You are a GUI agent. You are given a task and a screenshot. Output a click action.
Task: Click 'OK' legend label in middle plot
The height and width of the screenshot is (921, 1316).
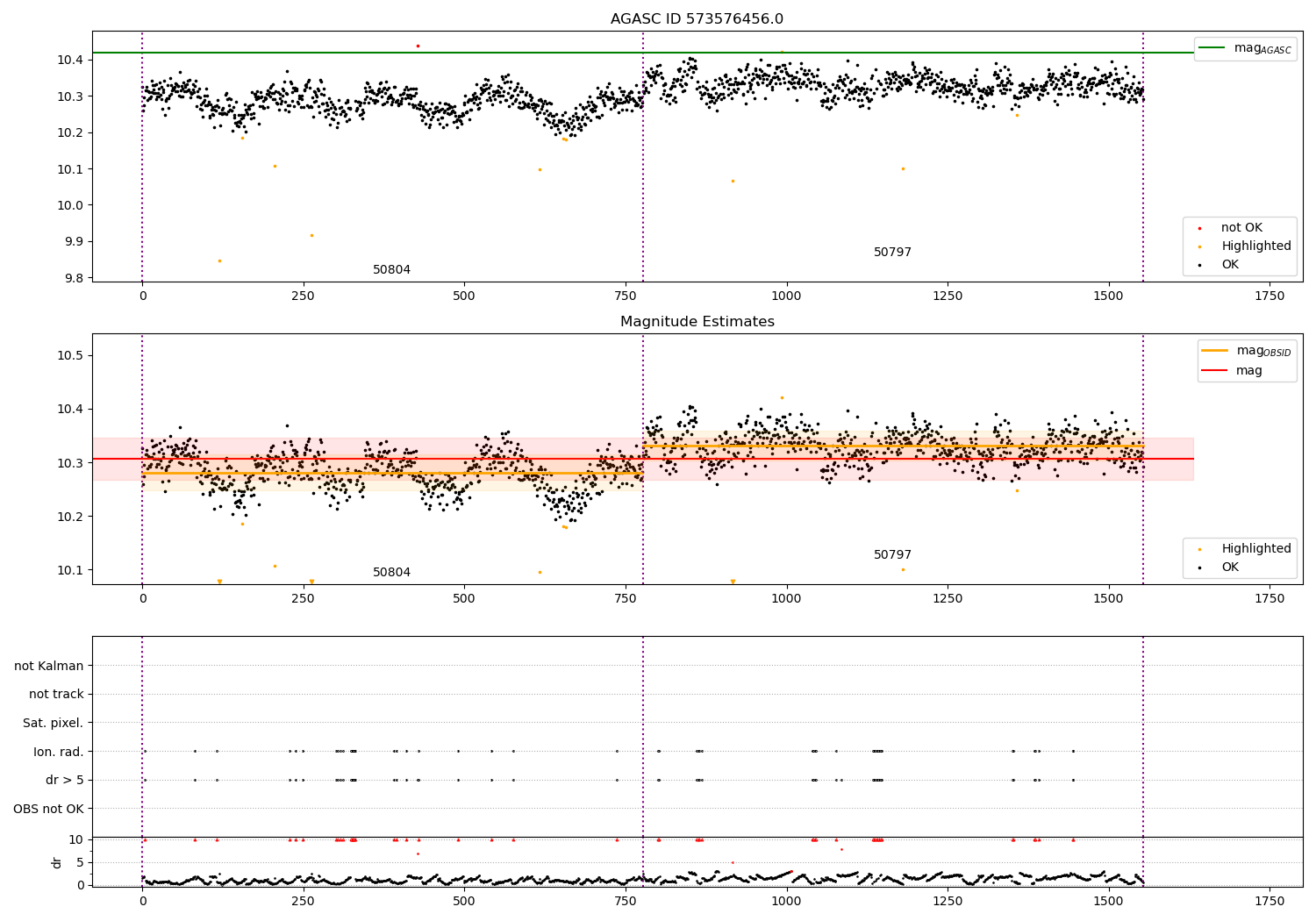click(x=1230, y=568)
